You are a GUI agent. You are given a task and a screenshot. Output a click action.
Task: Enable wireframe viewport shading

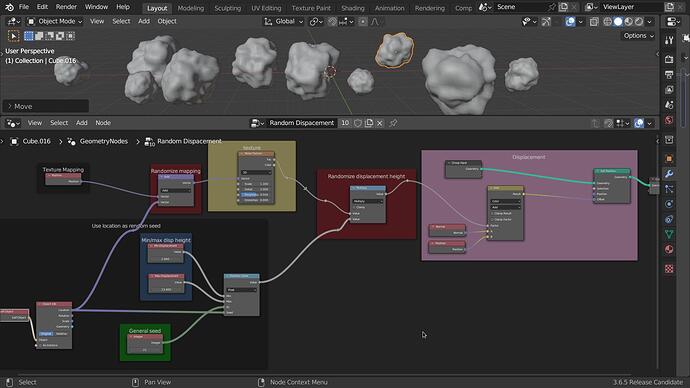(x=608, y=22)
